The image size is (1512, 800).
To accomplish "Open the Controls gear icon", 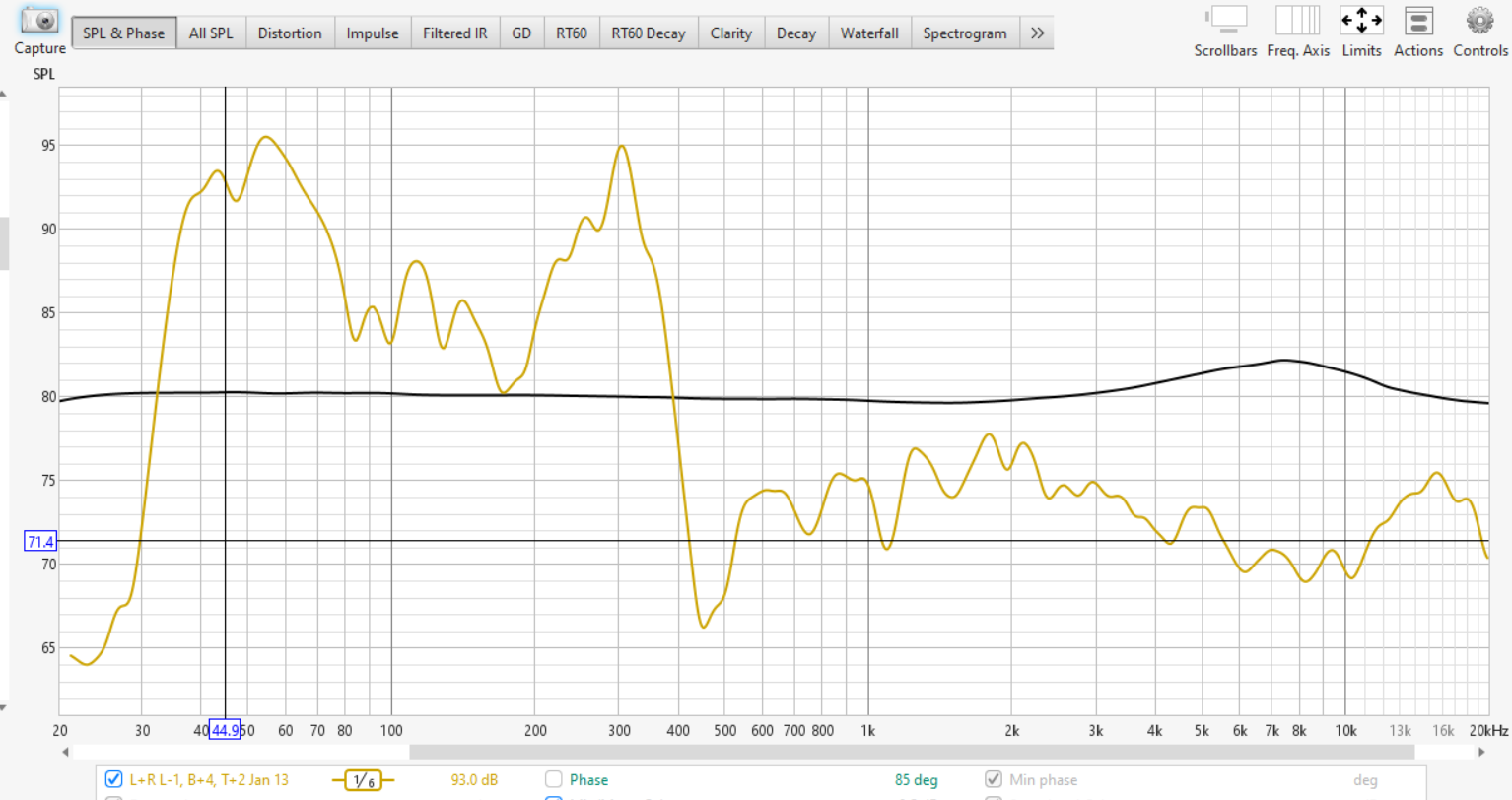I will point(1479,21).
